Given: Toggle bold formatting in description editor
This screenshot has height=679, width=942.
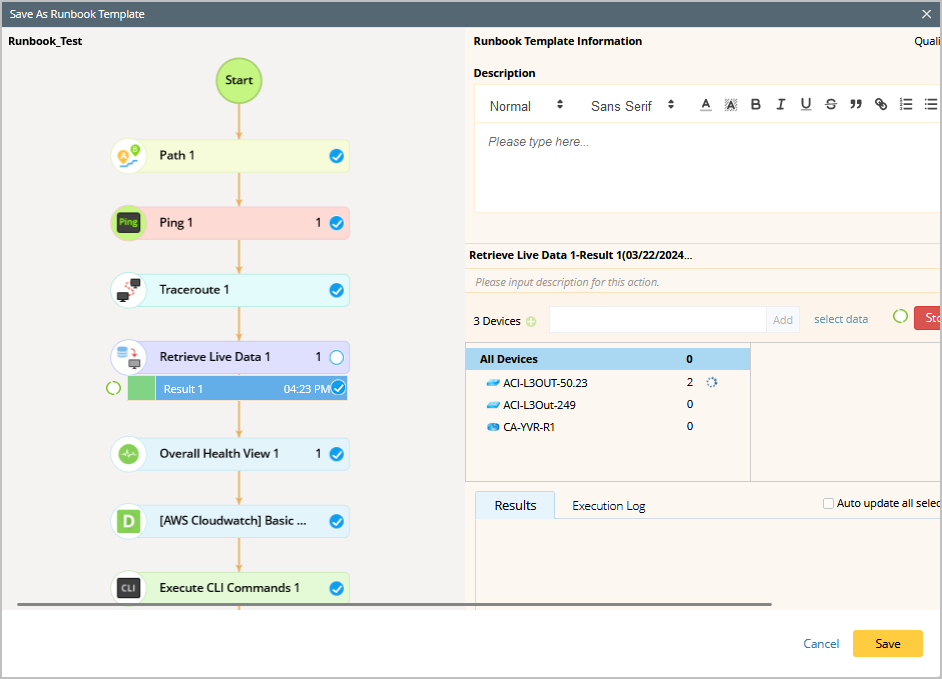Looking at the screenshot, I should [756, 105].
